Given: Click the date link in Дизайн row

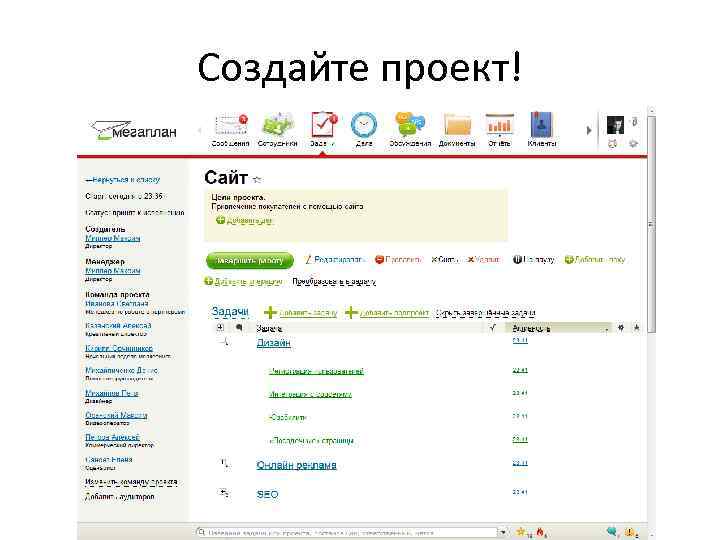Looking at the screenshot, I should tap(520, 341).
